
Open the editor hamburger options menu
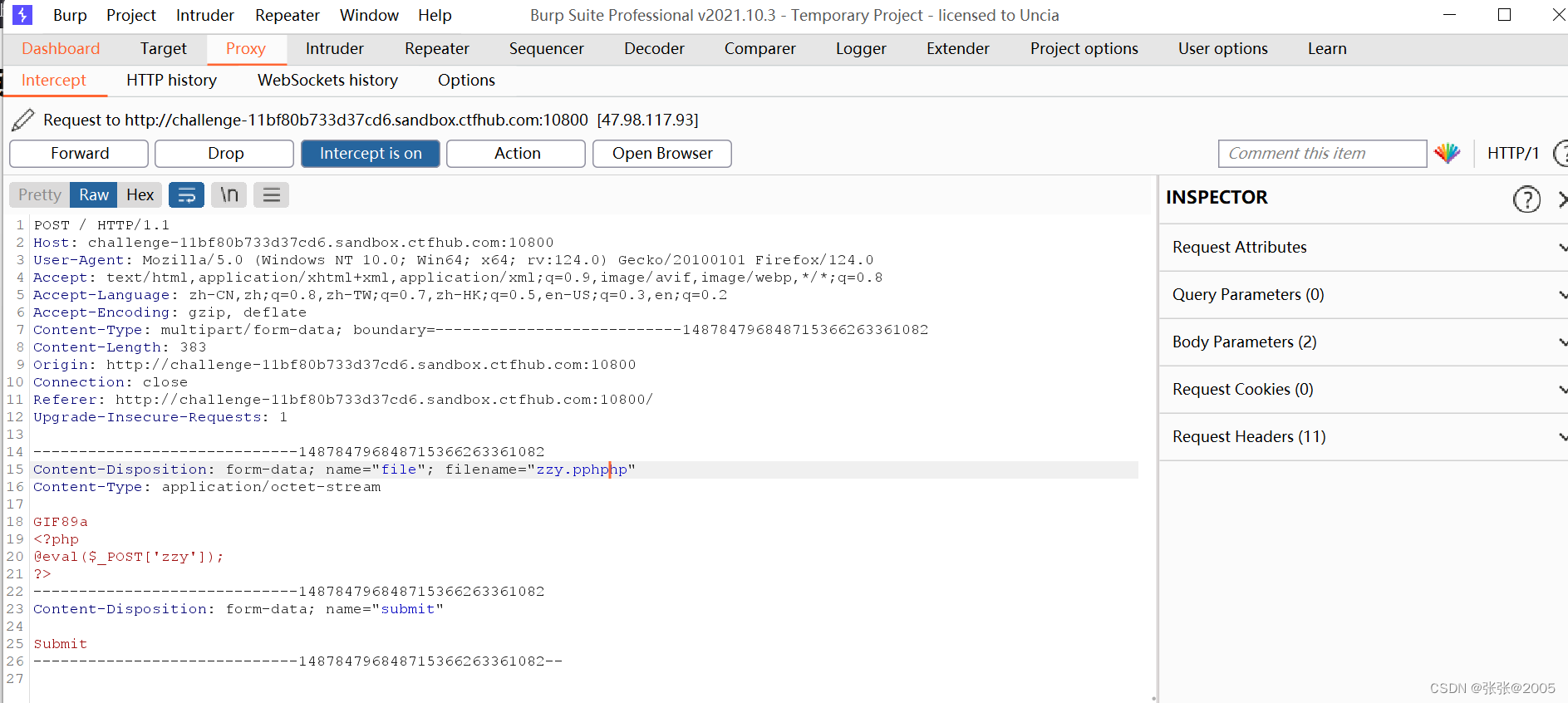(272, 195)
